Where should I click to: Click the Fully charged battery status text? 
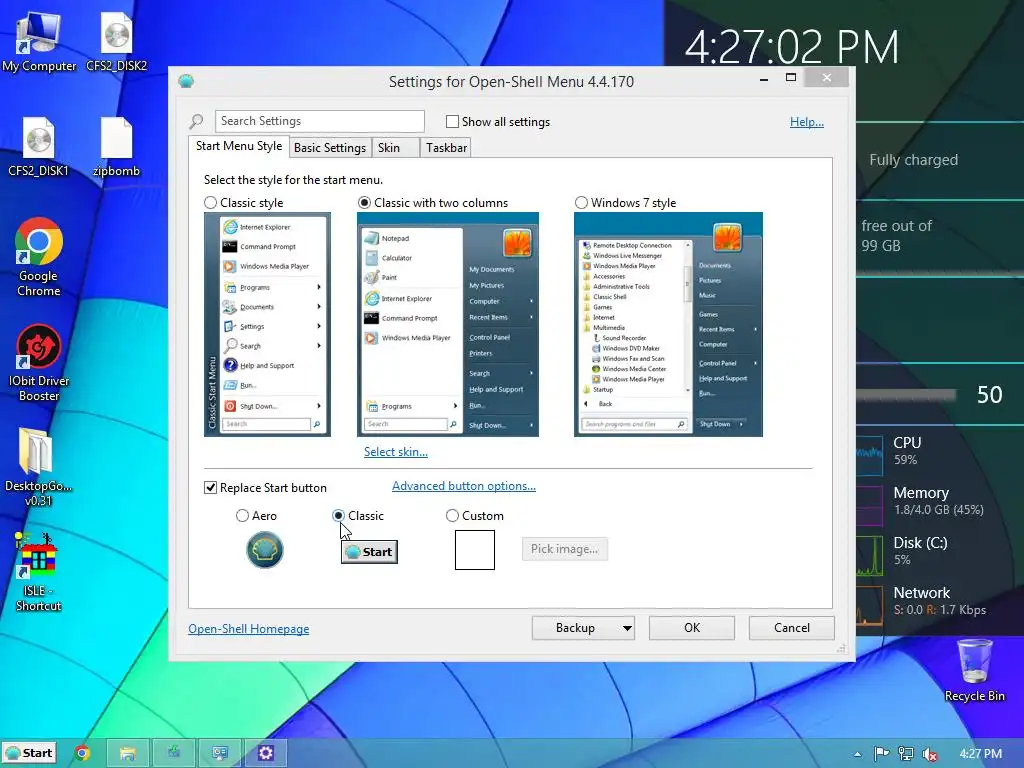(913, 160)
